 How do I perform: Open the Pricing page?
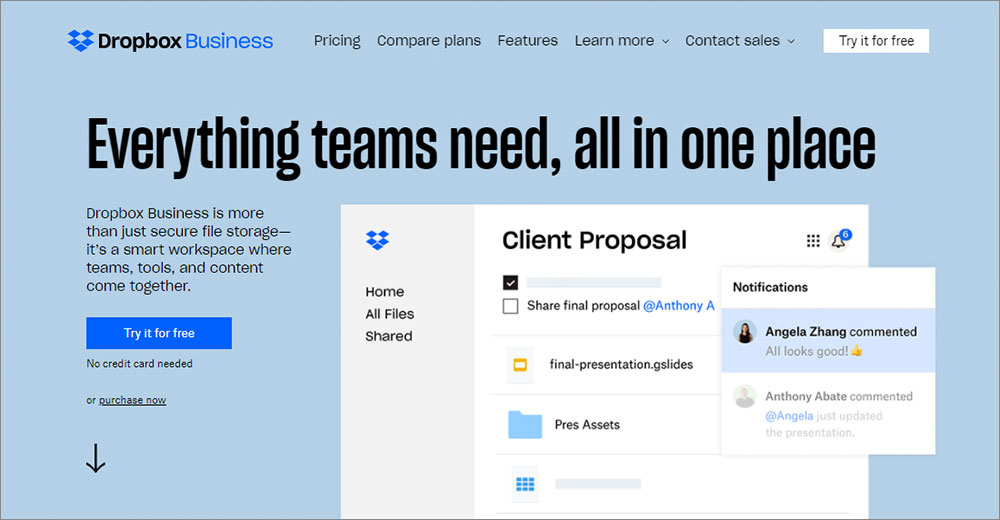(x=337, y=41)
